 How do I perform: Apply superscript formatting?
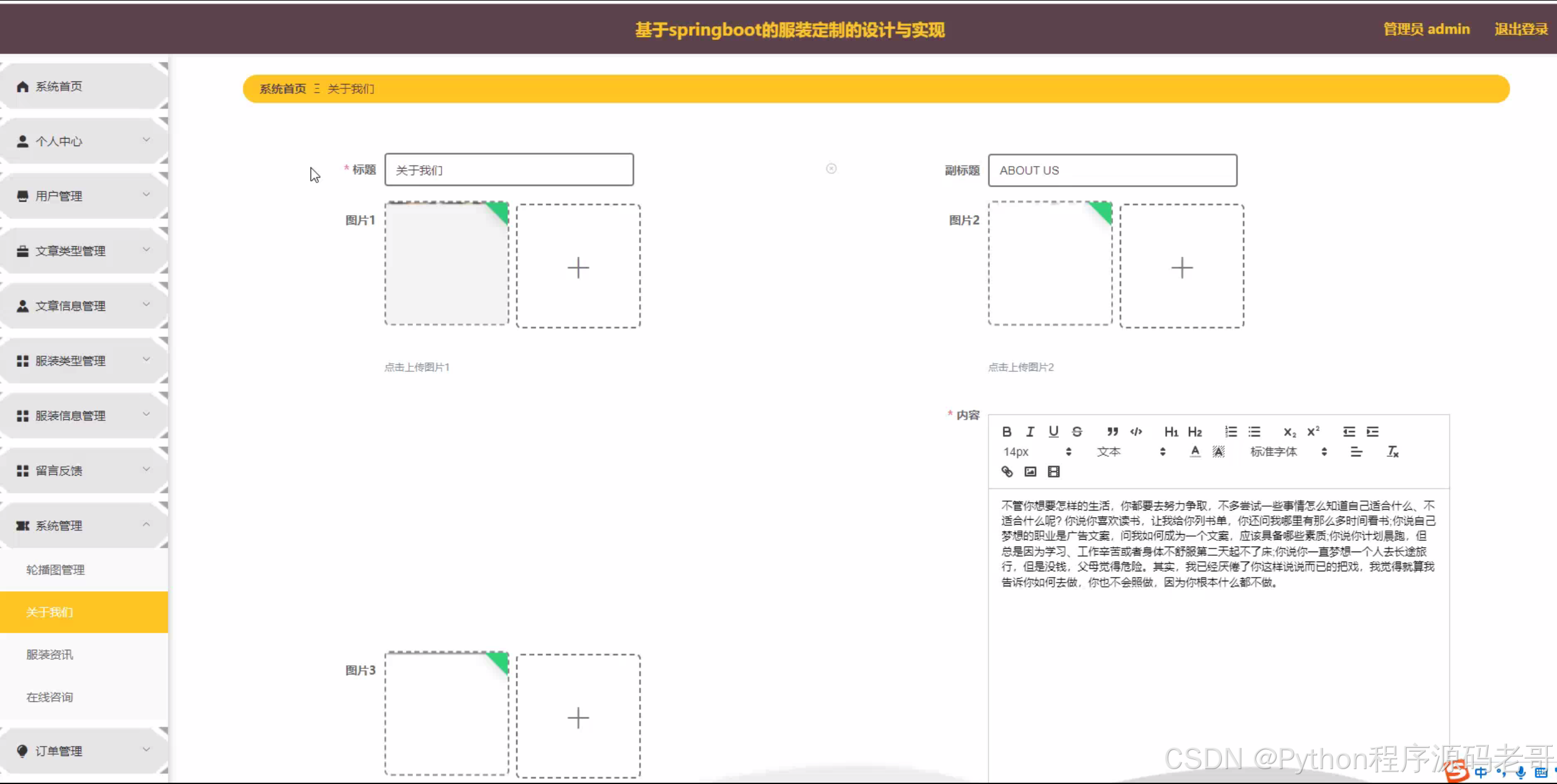click(1313, 431)
